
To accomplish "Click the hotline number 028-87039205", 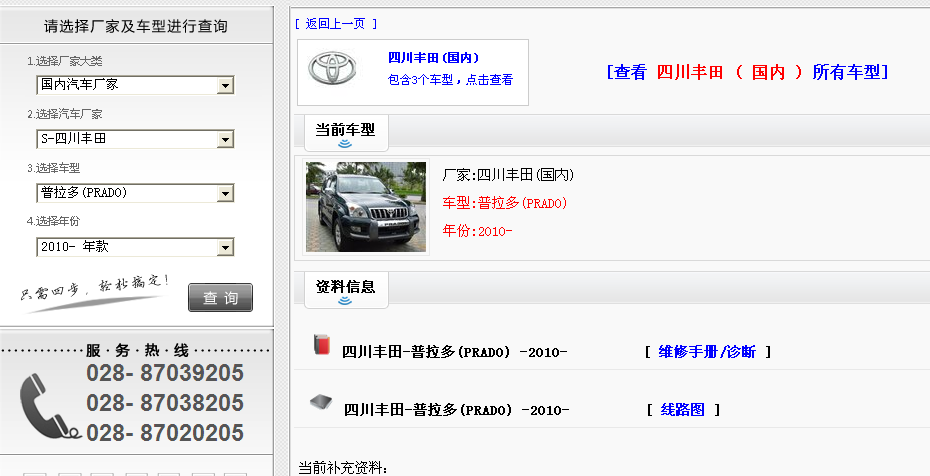I will (x=165, y=373).
